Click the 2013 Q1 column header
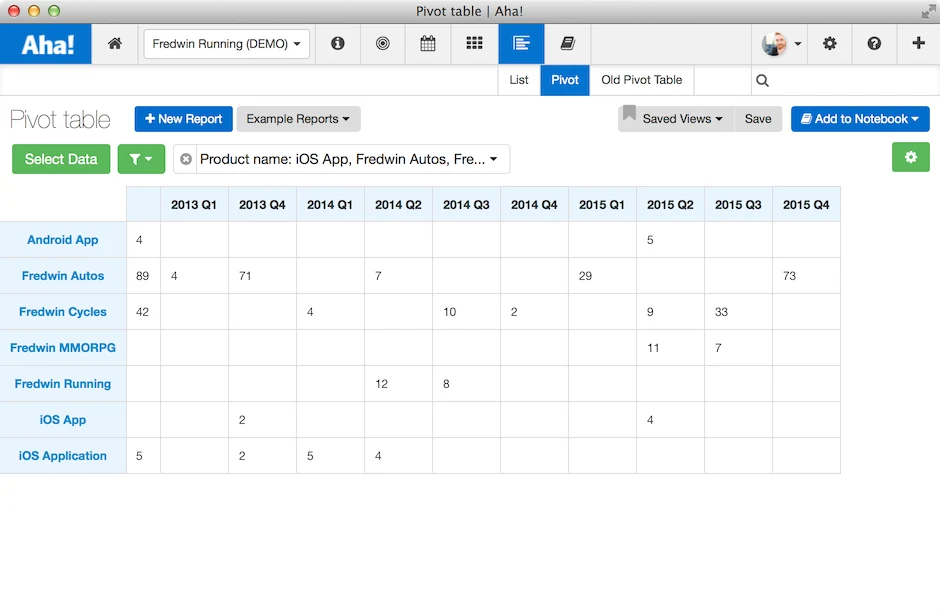 194,204
